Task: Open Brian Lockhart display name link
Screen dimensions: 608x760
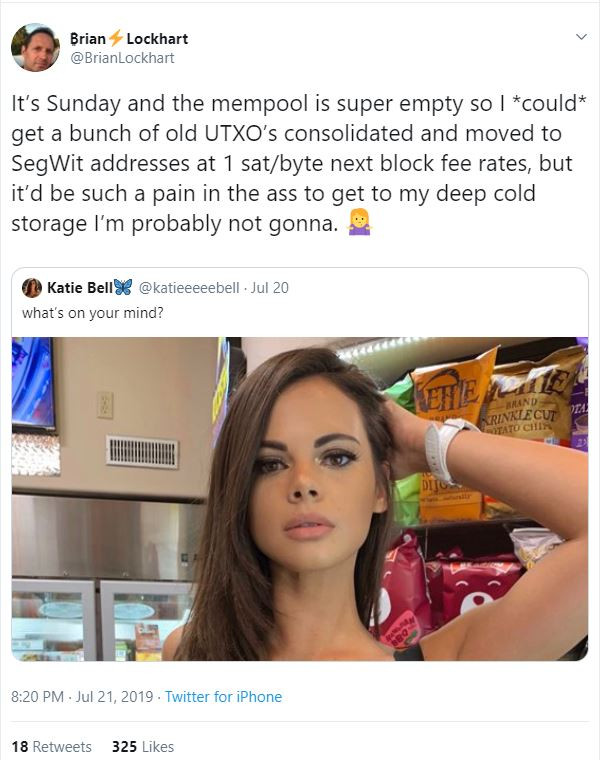Action: tap(129, 38)
